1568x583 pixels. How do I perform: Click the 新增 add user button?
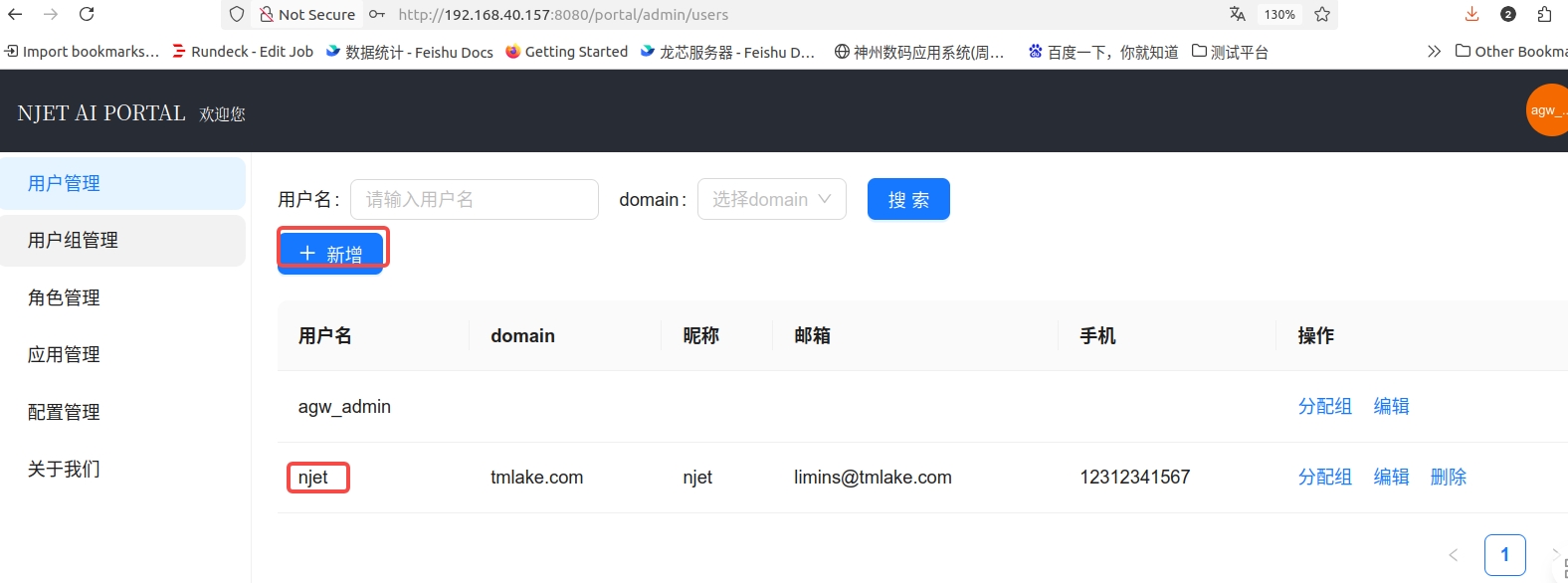pos(330,253)
